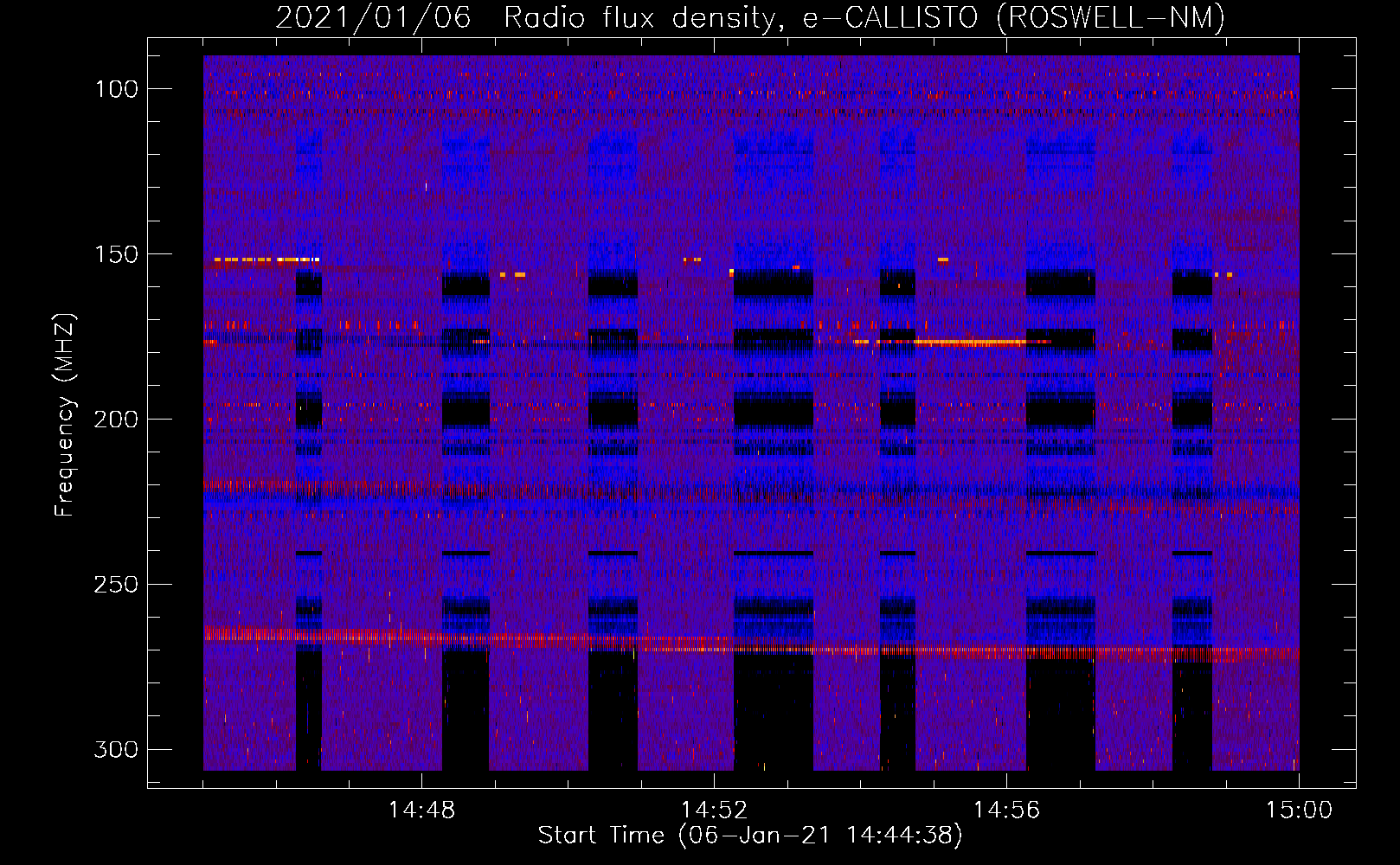Click the Frequency (MHZ) axis label
The width and height of the screenshot is (1400, 865).
coord(65,414)
